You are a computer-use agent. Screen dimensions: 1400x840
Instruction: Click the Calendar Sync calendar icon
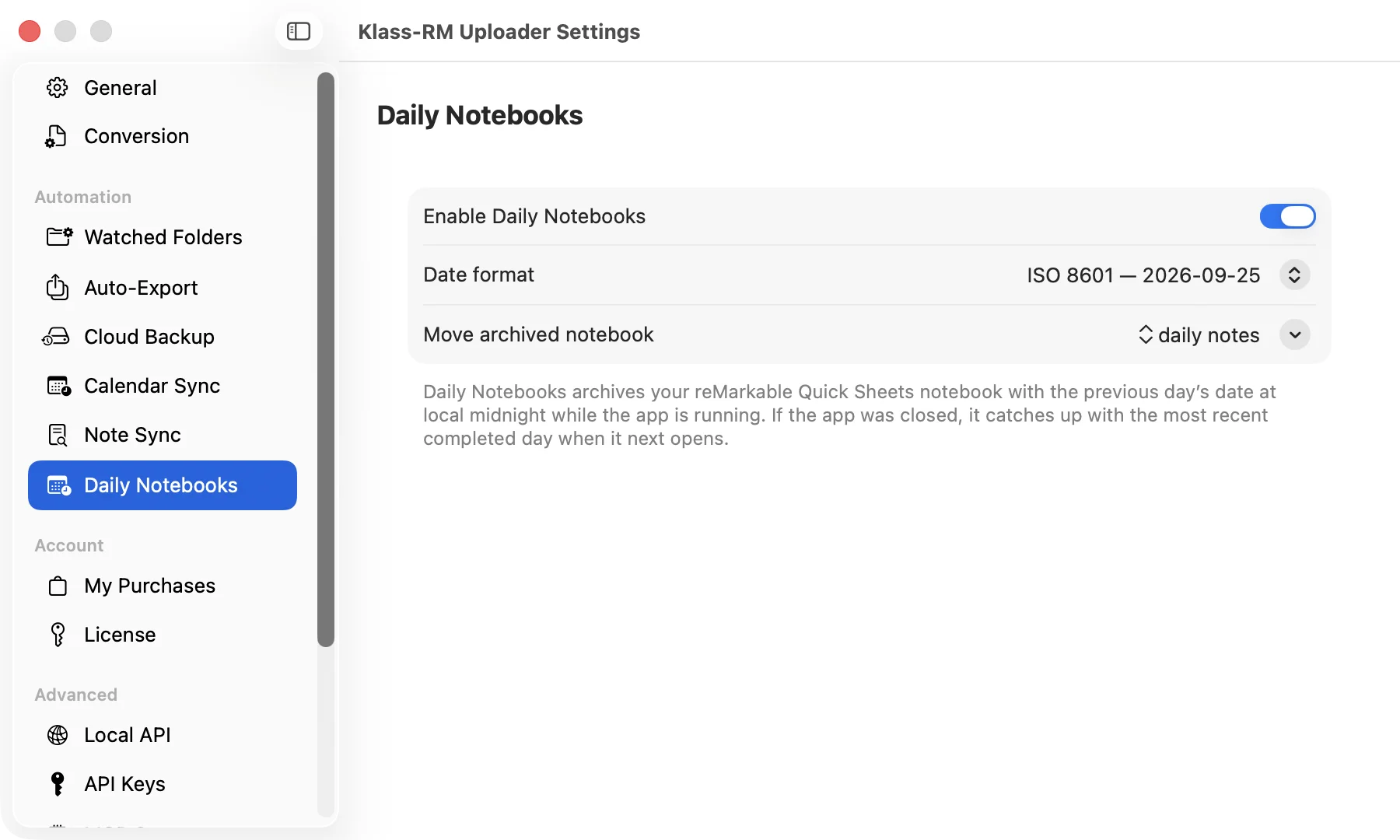point(59,386)
